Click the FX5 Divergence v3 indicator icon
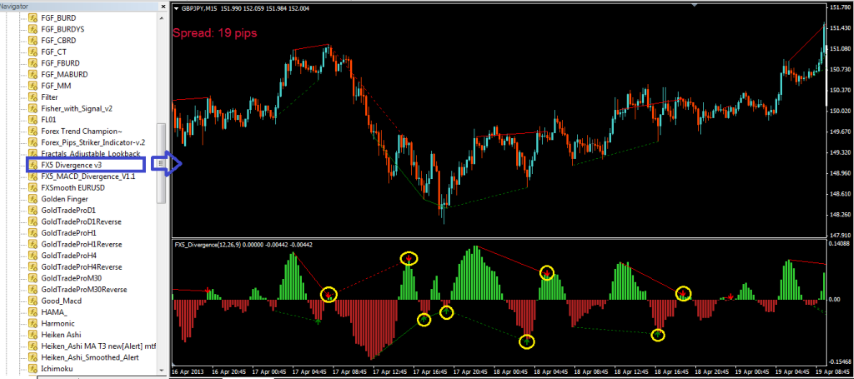 point(33,164)
